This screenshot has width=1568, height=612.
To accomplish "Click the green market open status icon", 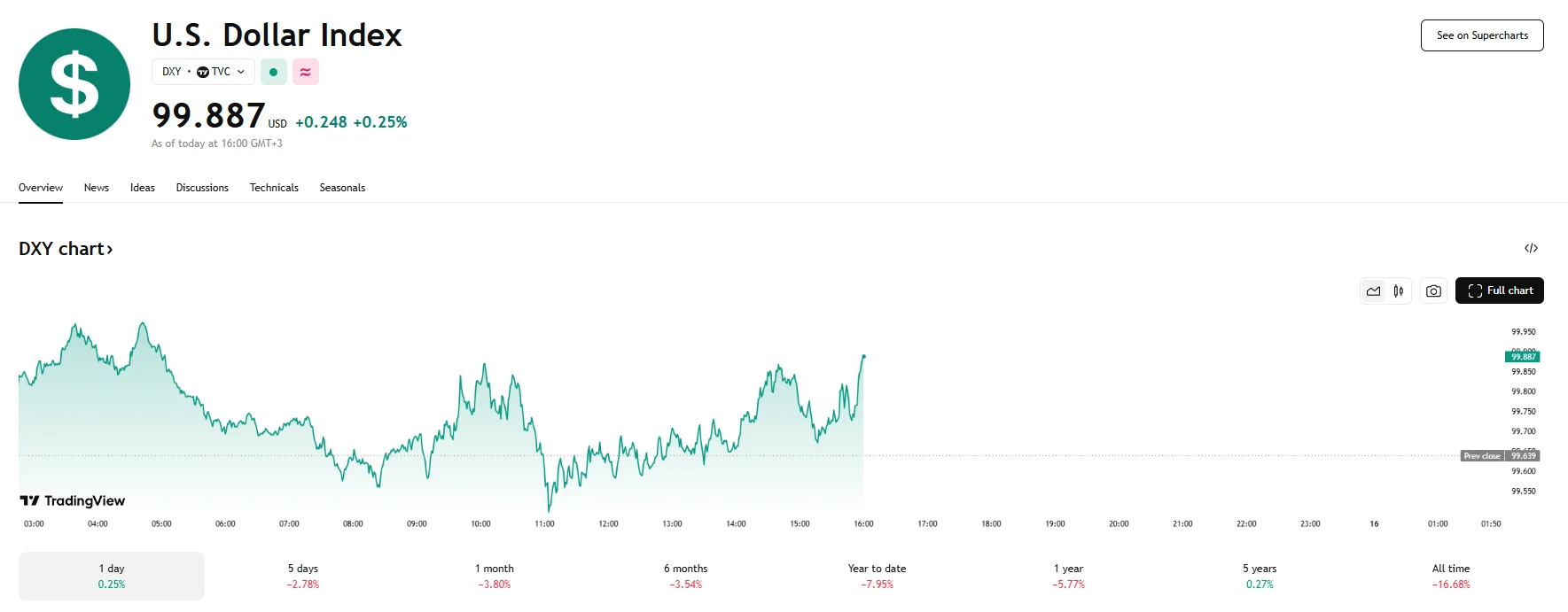I will (274, 72).
